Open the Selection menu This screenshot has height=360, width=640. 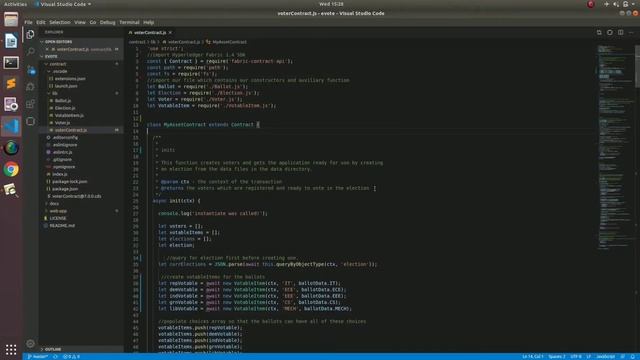pyautogui.click(x=60, y=22)
